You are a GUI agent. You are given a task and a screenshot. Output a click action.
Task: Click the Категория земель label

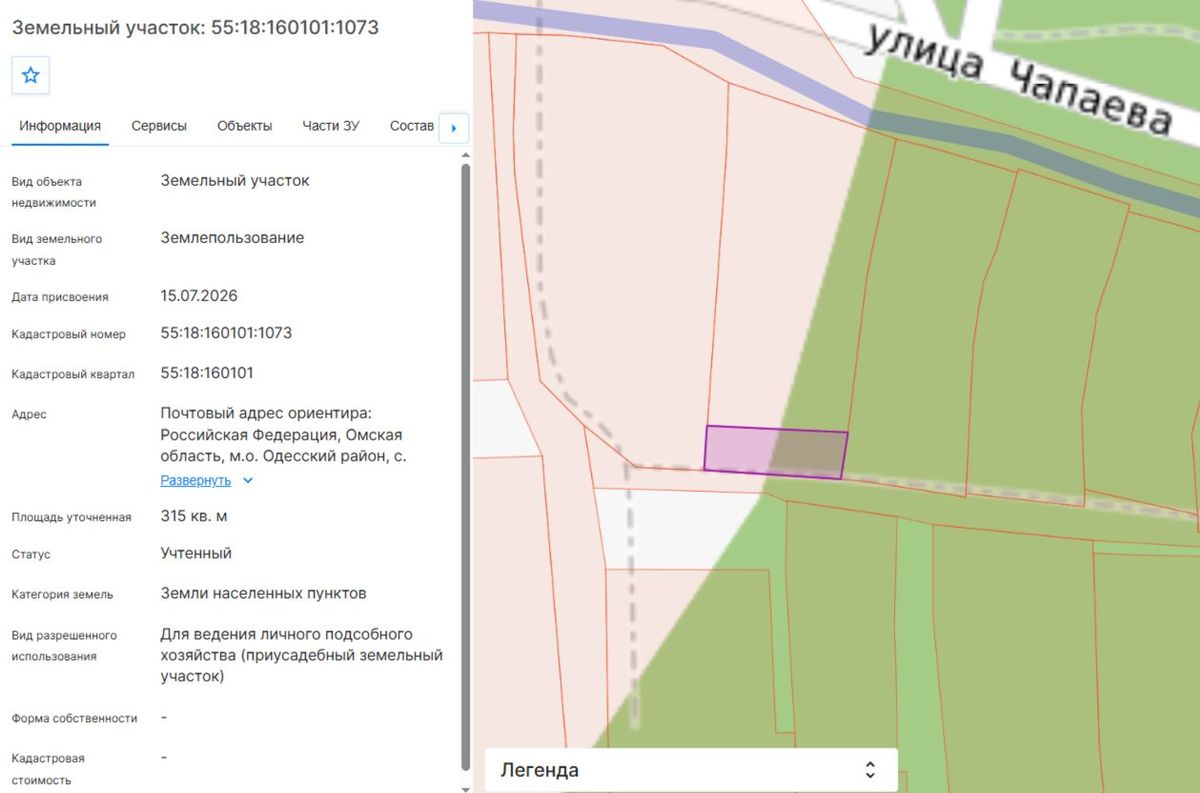click(62, 594)
